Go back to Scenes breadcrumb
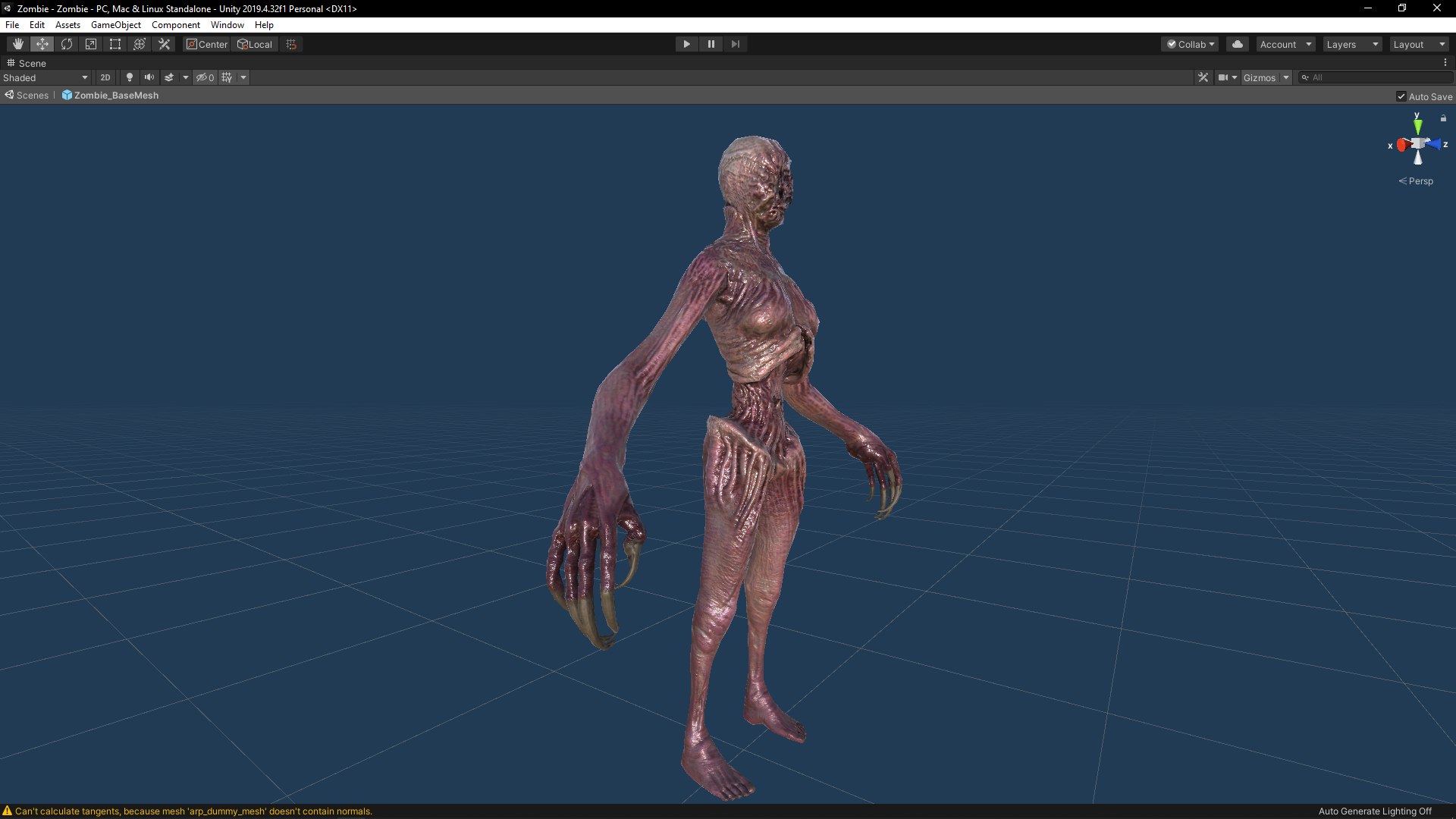The image size is (1456, 819). pyautogui.click(x=32, y=95)
